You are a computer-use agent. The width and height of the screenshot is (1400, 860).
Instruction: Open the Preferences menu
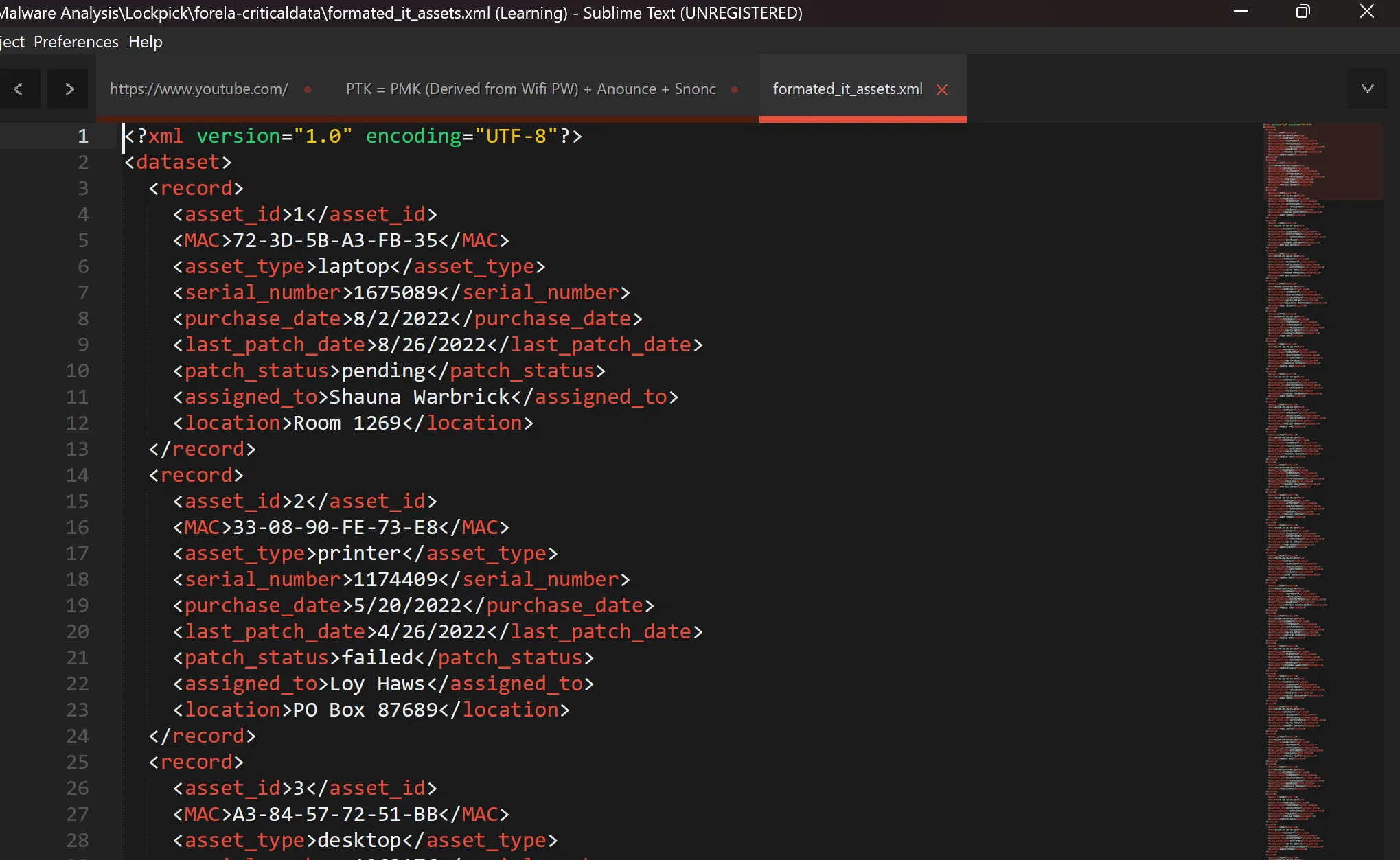click(x=76, y=42)
